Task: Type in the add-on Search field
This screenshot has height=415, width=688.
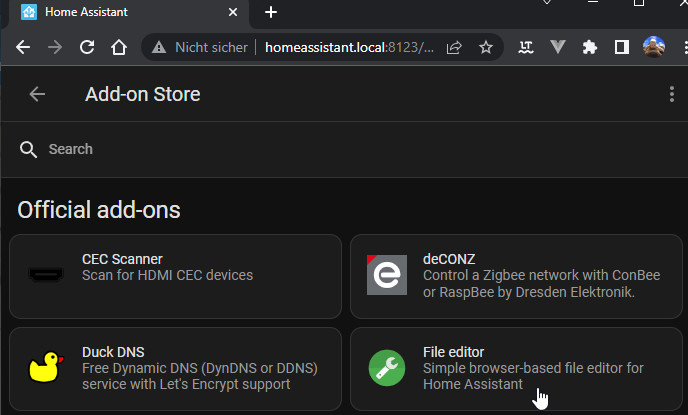Action: 300,149
